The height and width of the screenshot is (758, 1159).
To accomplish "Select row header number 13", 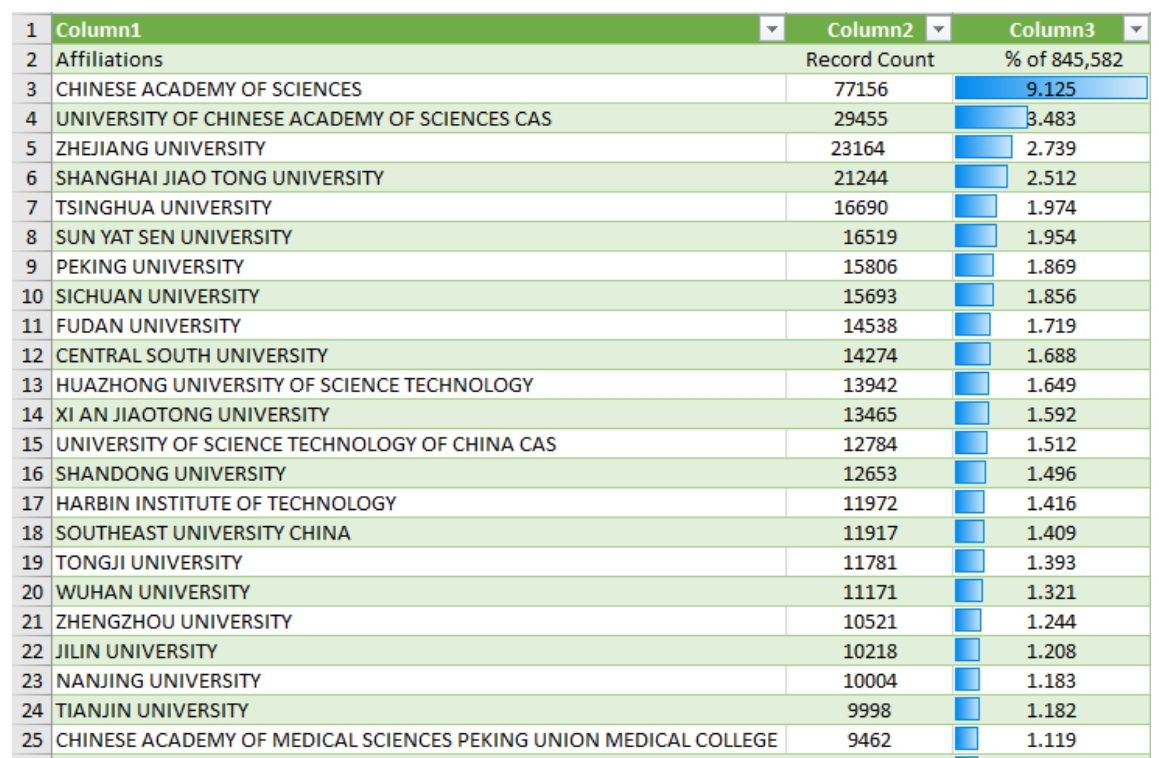I will coord(32,385).
